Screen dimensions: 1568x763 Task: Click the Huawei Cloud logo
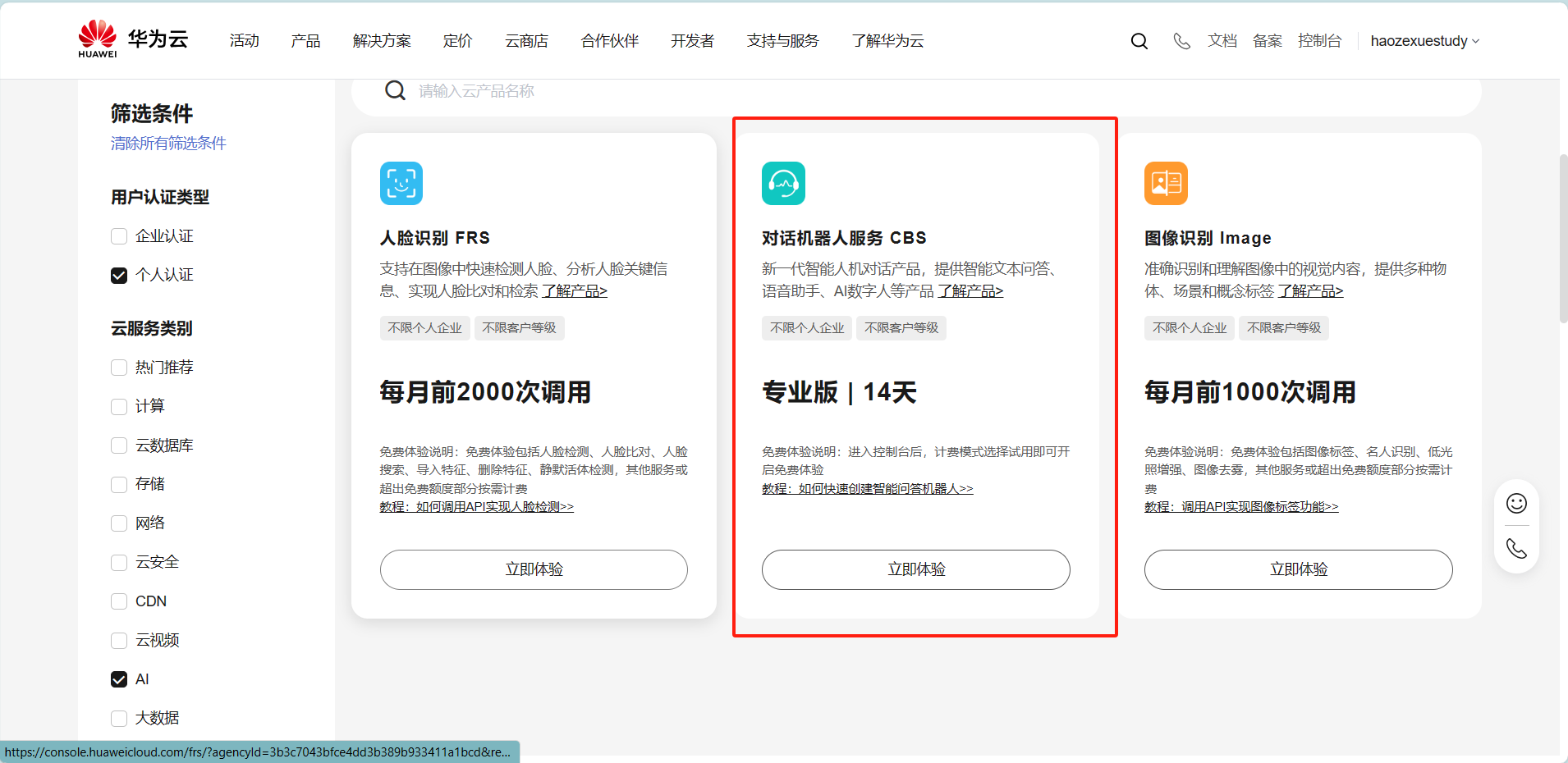pyautogui.click(x=133, y=39)
